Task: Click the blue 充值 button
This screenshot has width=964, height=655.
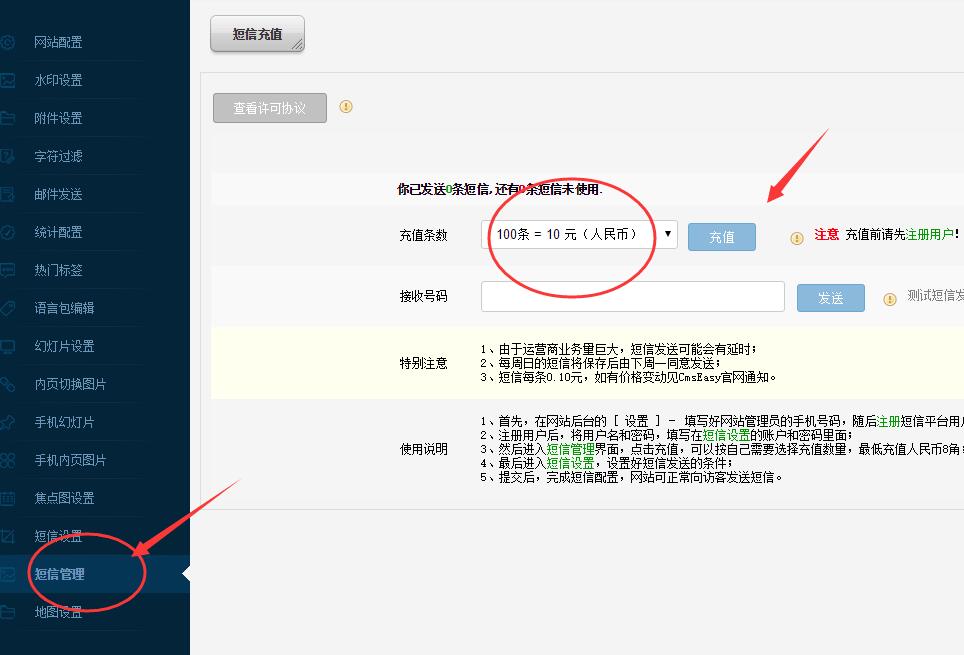Action: pyautogui.click(x=721, y=237)
